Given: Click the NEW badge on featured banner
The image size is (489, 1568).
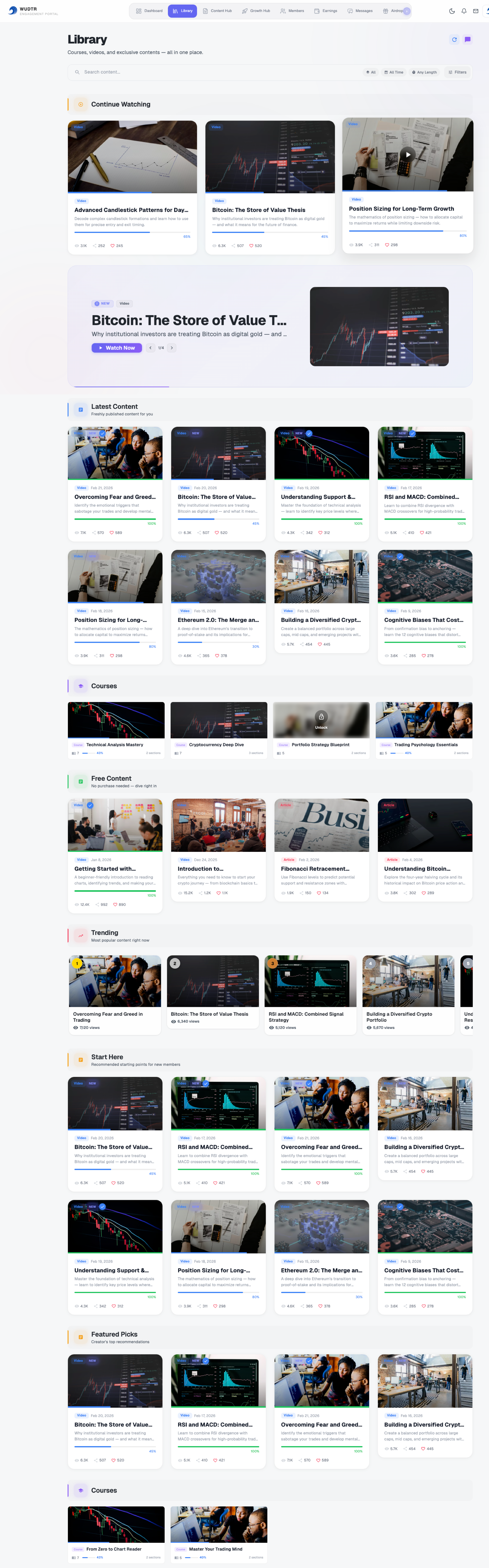Looking at the screenshot, I should (102, 303).
